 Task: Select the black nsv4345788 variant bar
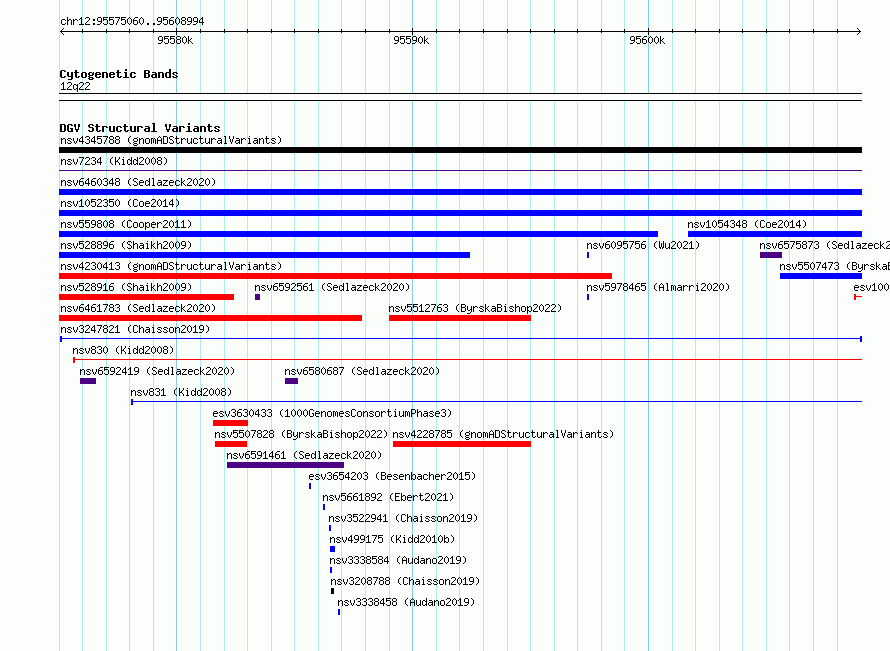(x=460, y=150)
